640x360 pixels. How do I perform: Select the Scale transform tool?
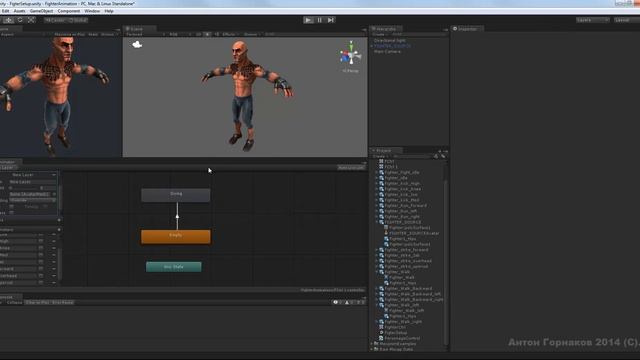click(31, 20)
